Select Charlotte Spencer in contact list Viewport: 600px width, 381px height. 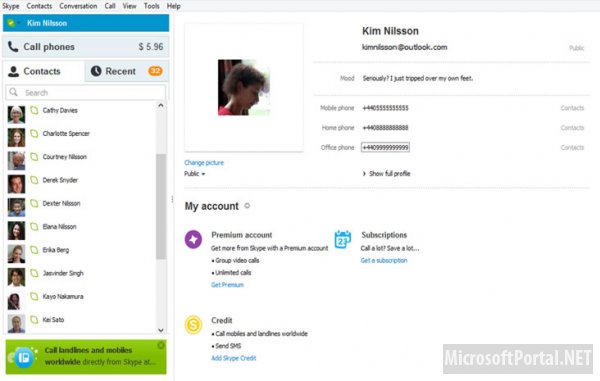click(x=80, y=138)
